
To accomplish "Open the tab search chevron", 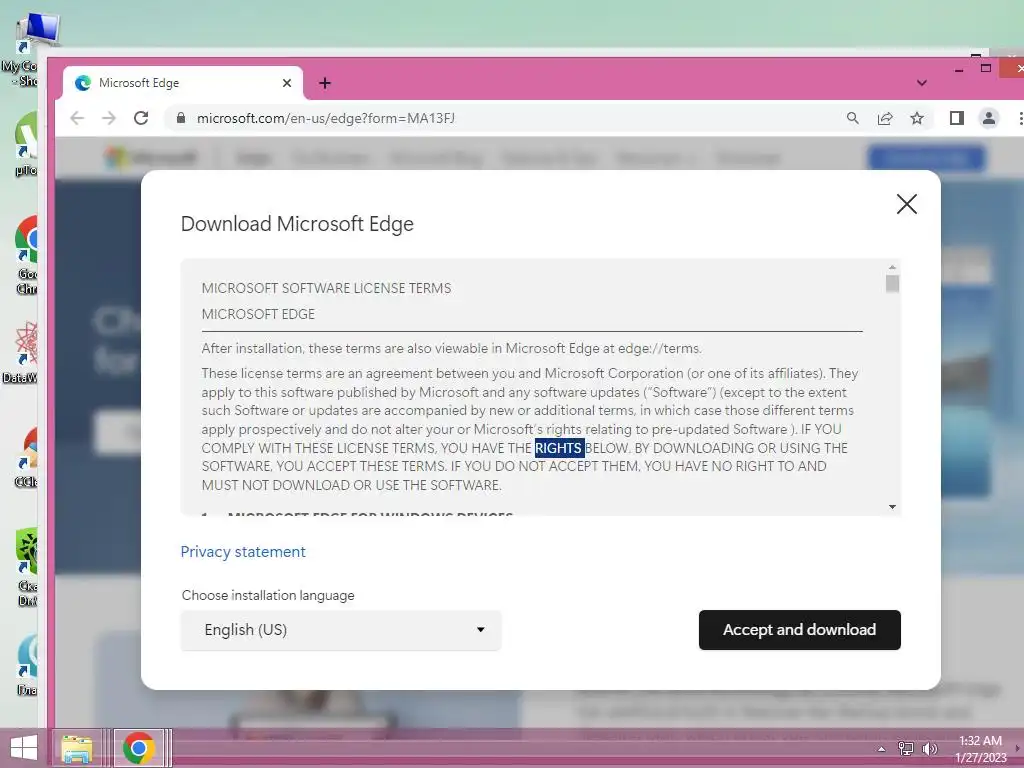I will tap(921, 83).
